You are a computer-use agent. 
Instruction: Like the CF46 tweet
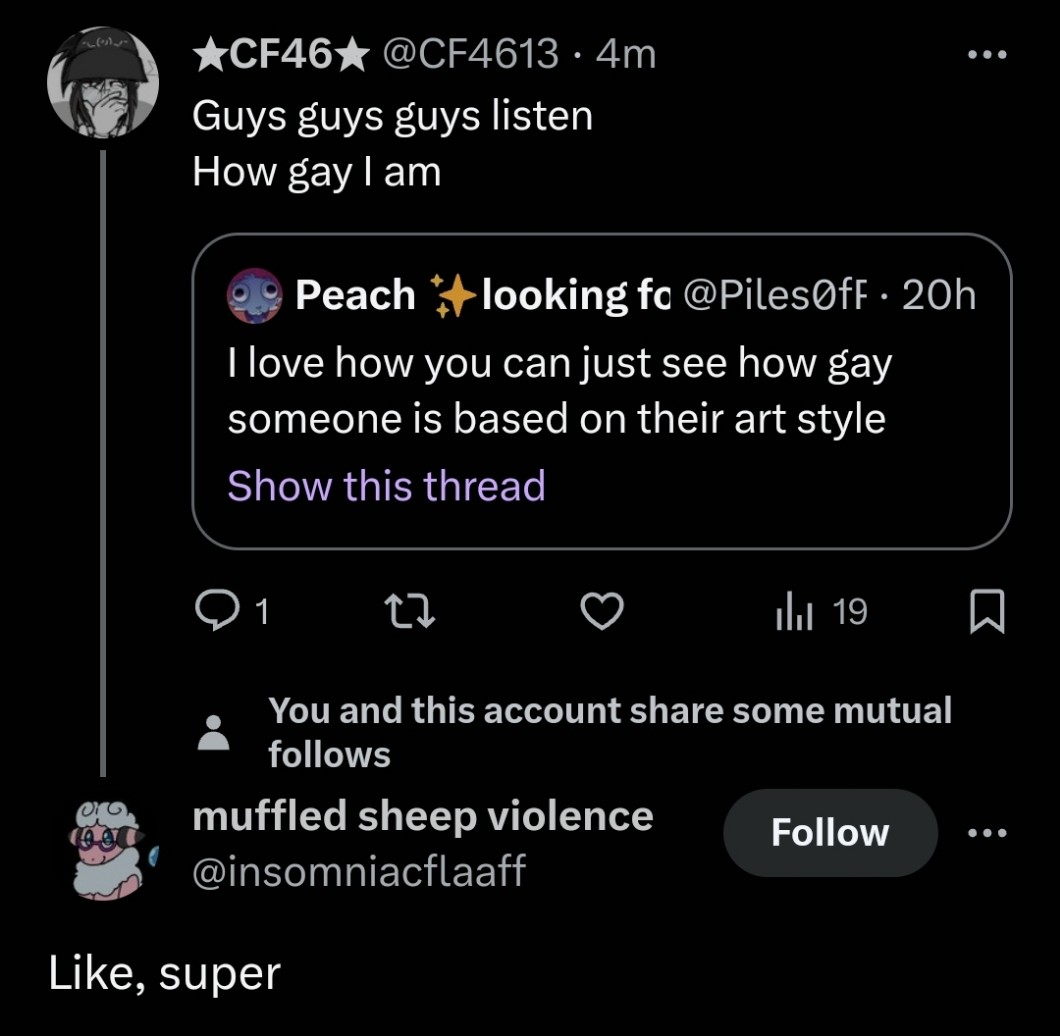[x=602, y=612]
